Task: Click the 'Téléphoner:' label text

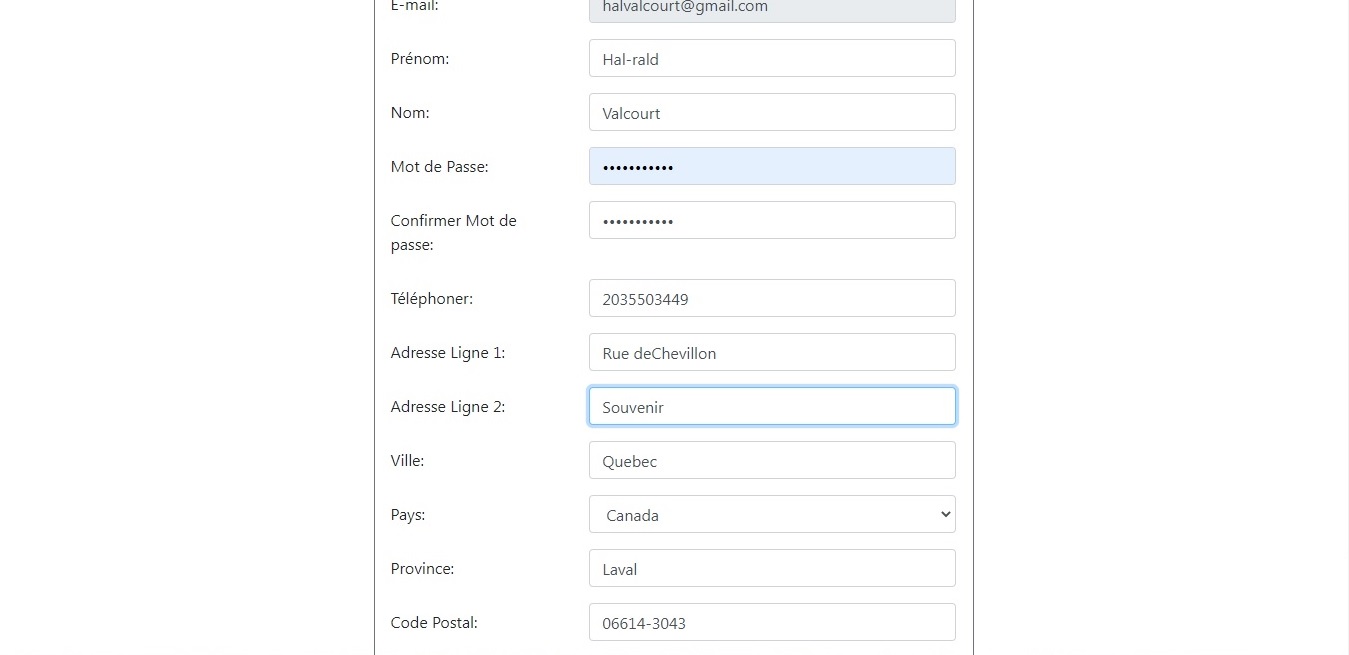Action: pos(431,299)
